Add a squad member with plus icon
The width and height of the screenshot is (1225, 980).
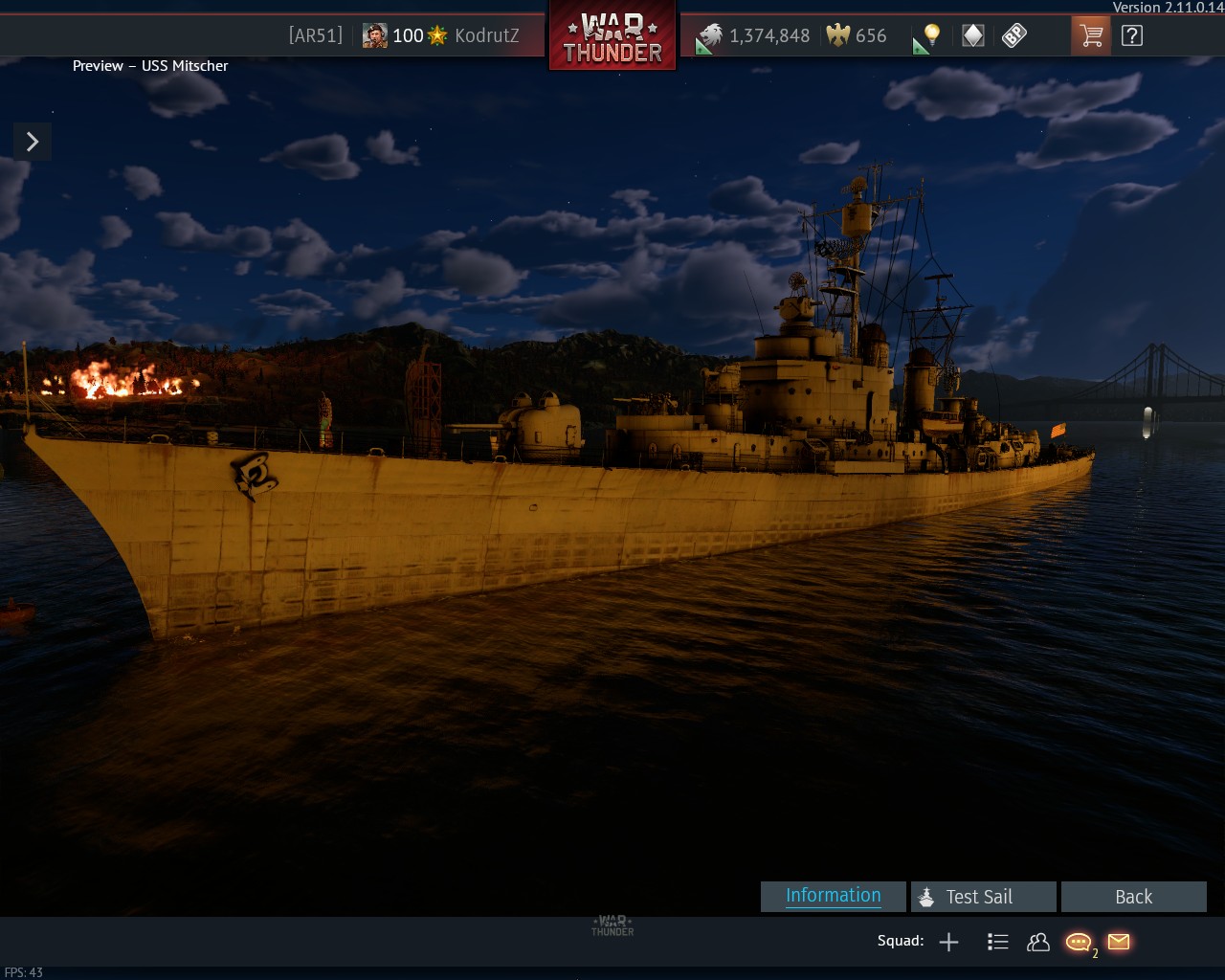pos(948,943)
